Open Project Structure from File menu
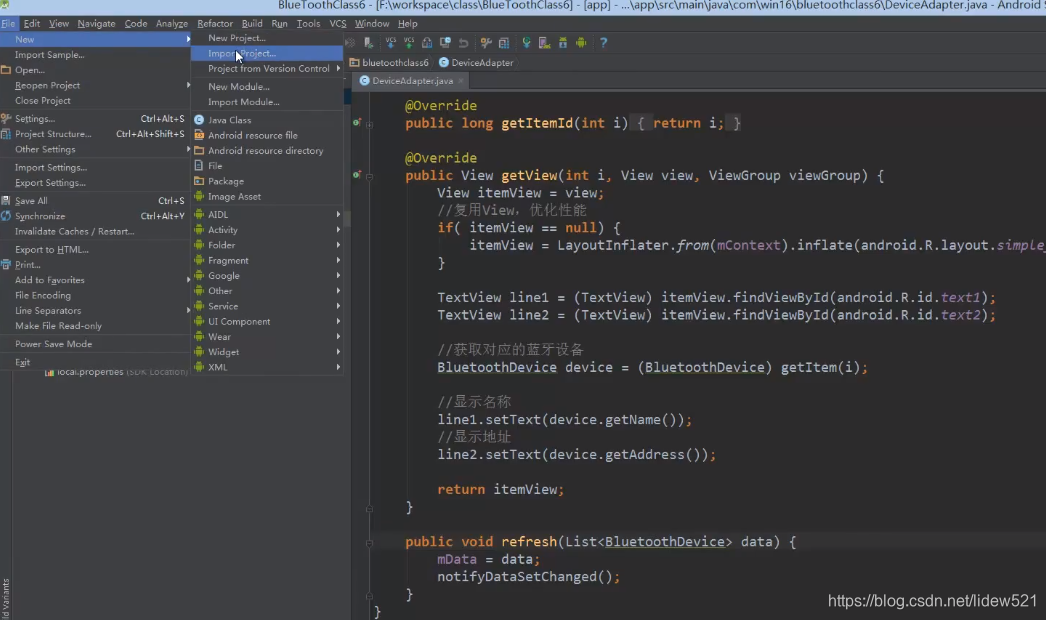Screen dimensions: 1046x620 (x=95, y=134)
